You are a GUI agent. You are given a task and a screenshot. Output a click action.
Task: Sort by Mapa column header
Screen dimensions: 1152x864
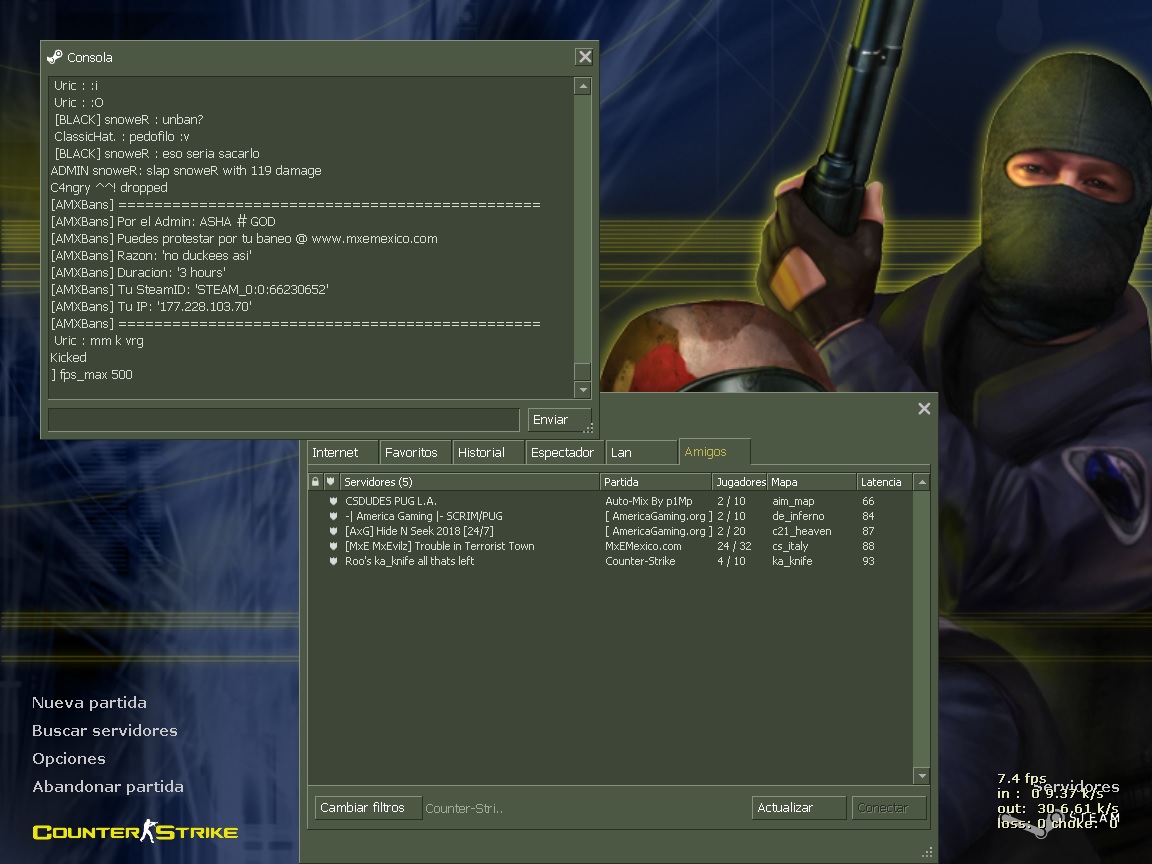click(812, 482)
